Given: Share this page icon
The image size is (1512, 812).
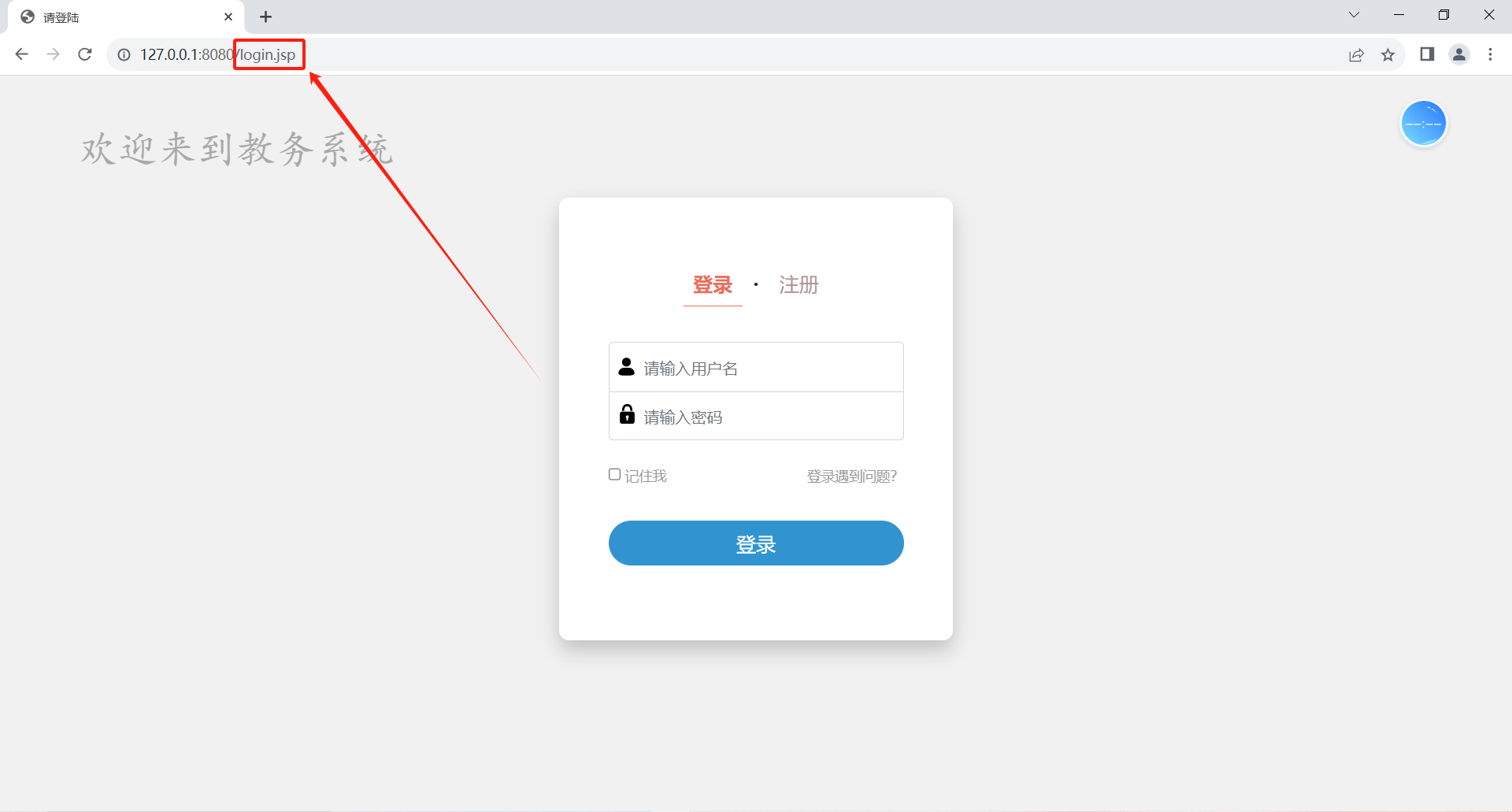Looking at the screenshot, I should [1356, 54].
